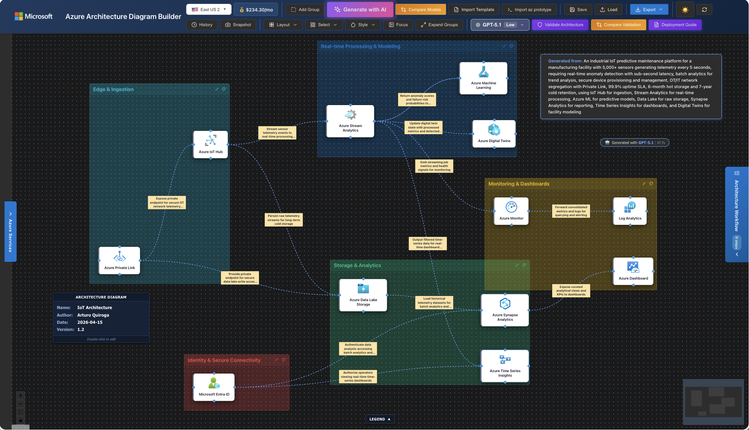The width and height of the screenshot is (749, 430).
Task: Click the Microsoft logo
Action: [33, 16]
